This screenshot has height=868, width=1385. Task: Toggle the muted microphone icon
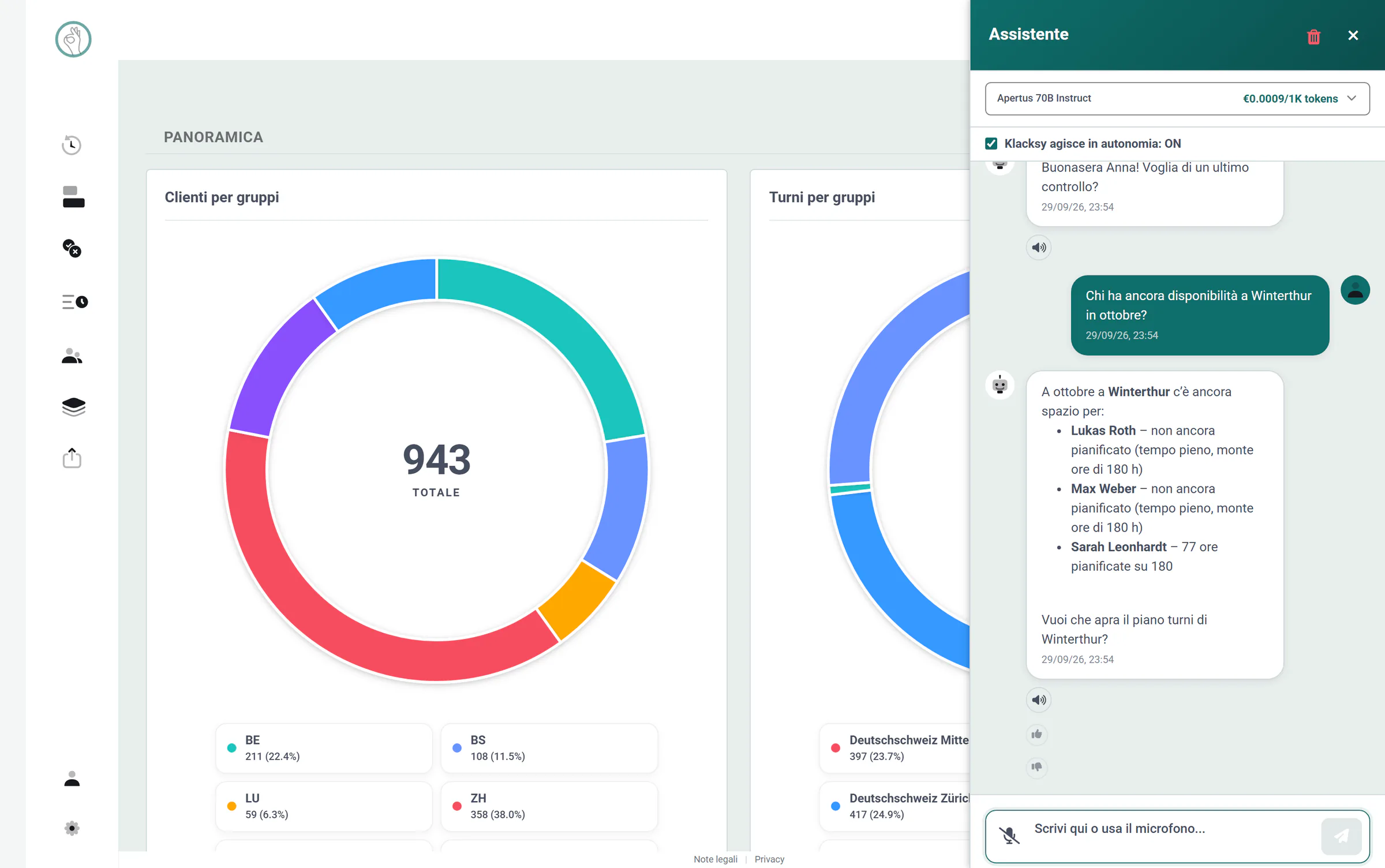click(x=1009, y=835)
